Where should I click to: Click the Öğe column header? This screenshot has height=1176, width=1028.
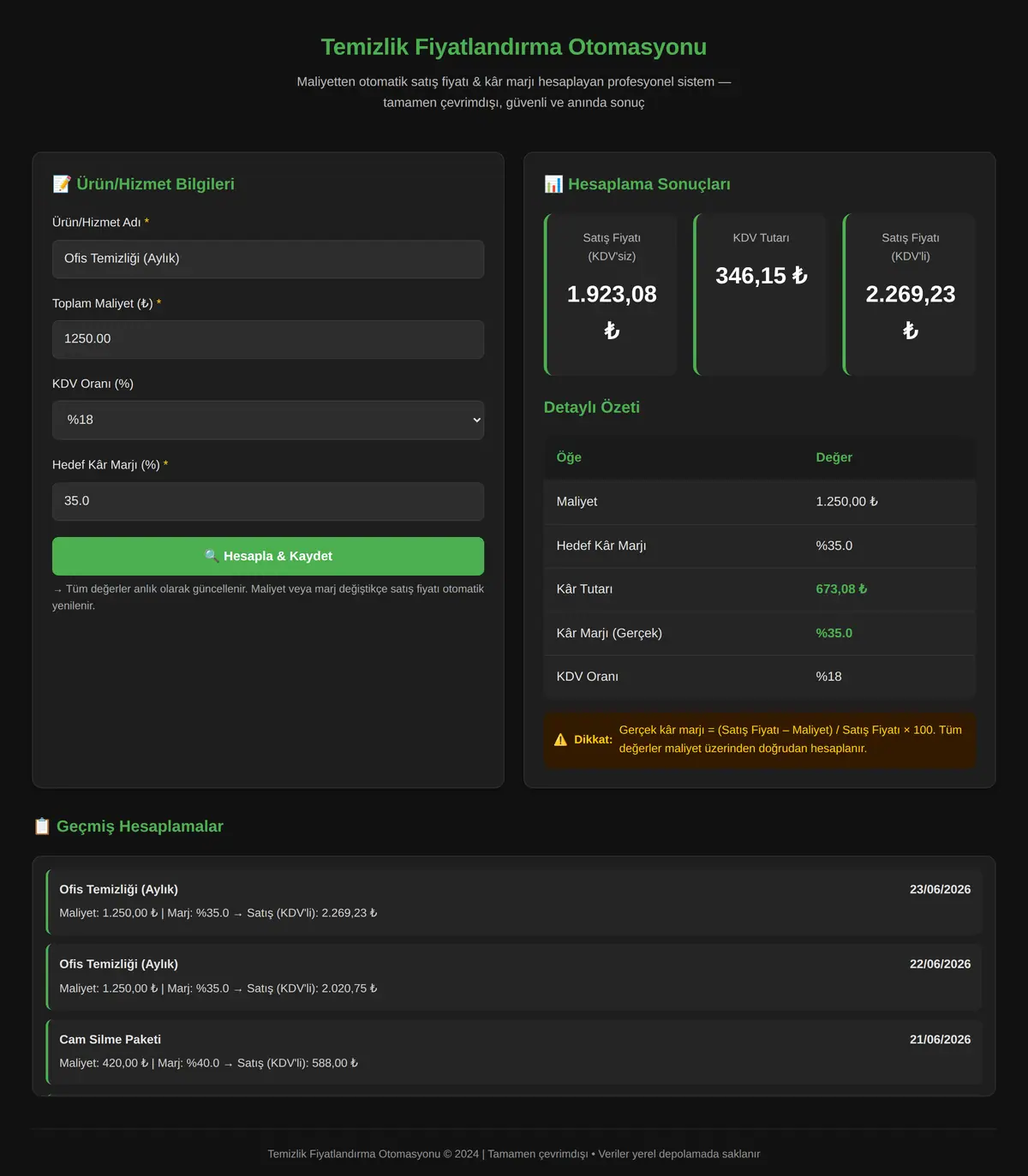(569, 457)
